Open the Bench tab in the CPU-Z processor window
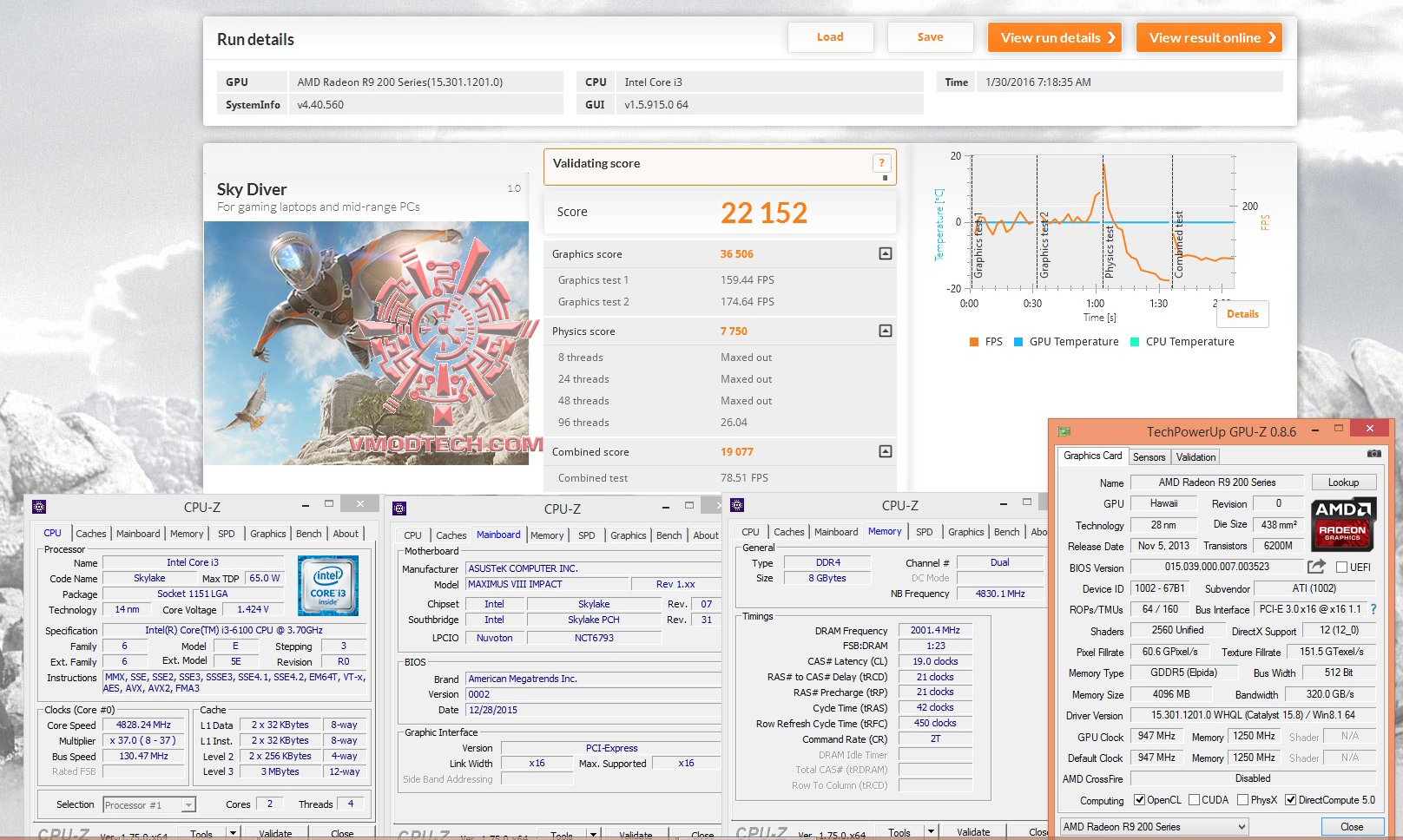Screen dimensions: 1403x840 pos(308,534)
